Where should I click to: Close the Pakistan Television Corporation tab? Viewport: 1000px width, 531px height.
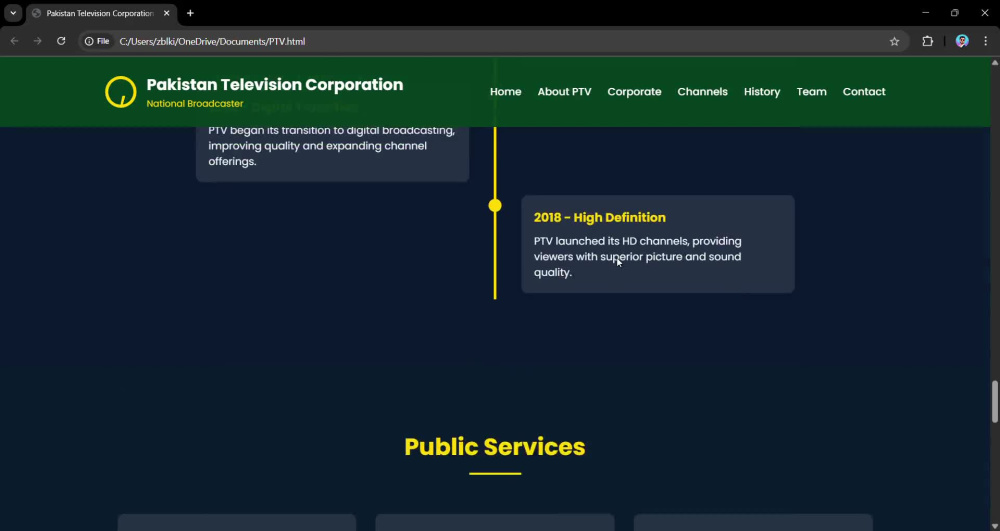pos(166,13)
